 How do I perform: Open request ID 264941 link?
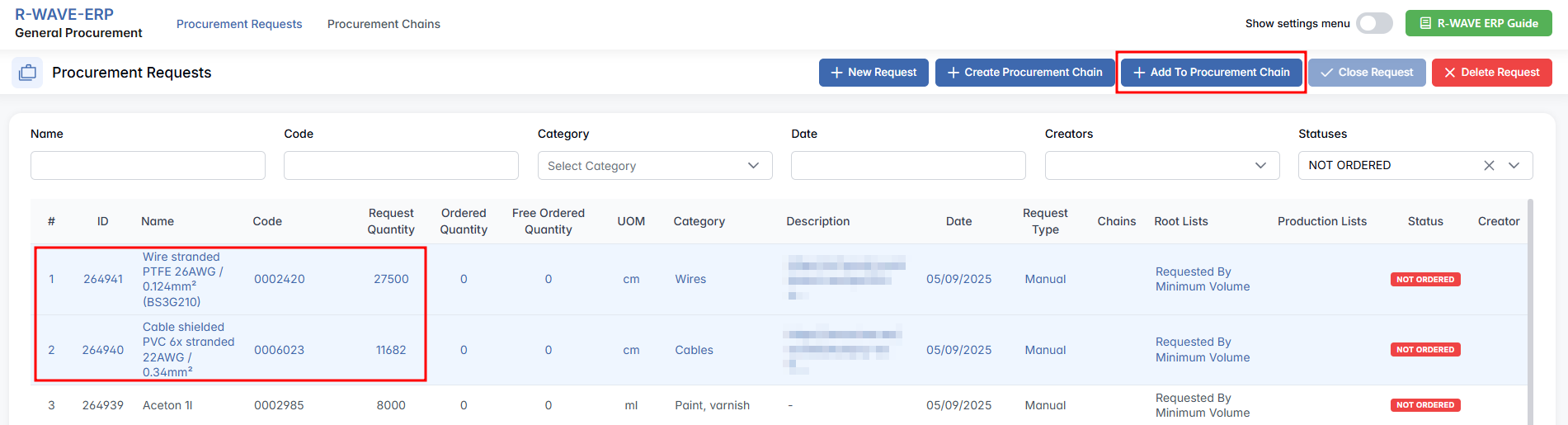click(x=103, y=279)
